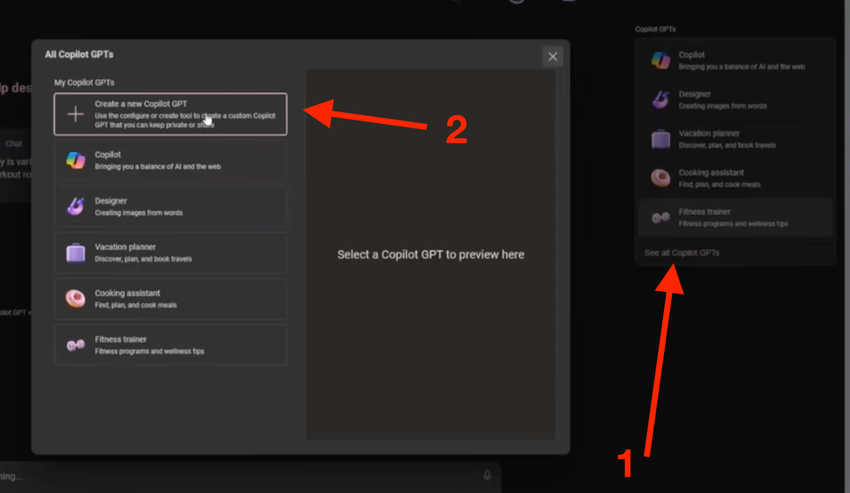
Task: Open the See all Copilot GPTs link
Action: pyautogui.click(x=682, y=253)
